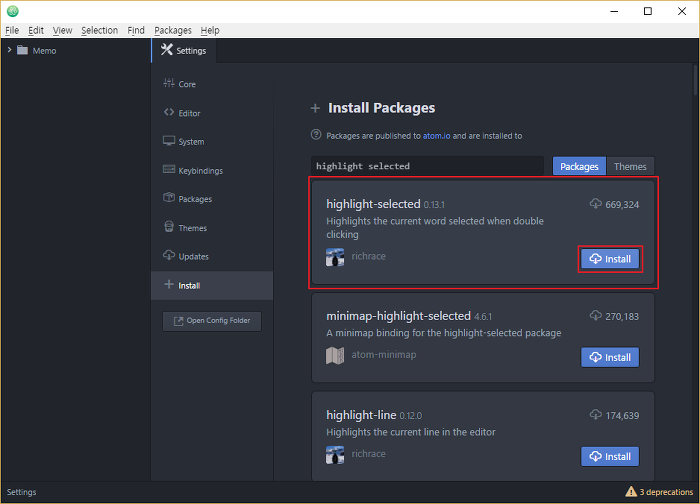
Task: Click the 174,639 download count
Action: tap(622, 416)
